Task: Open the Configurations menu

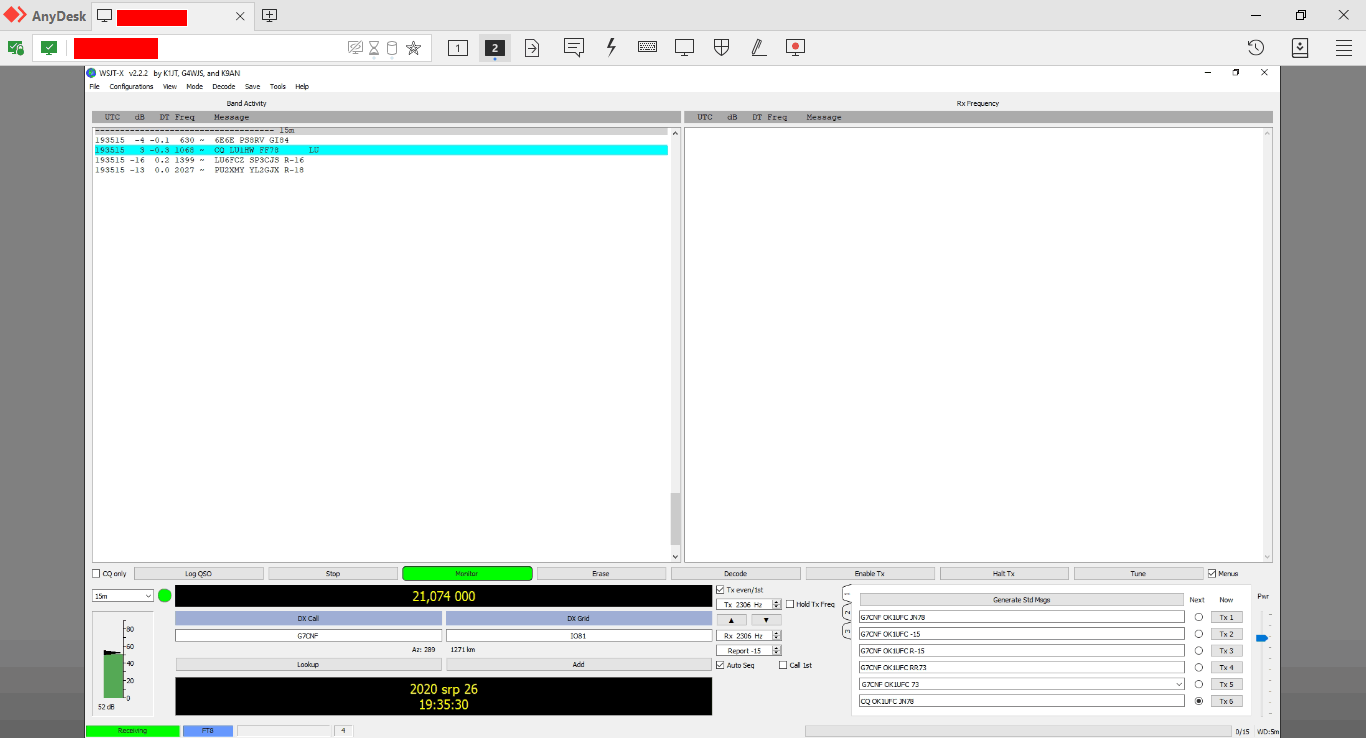Action: (x=131, y=87)
